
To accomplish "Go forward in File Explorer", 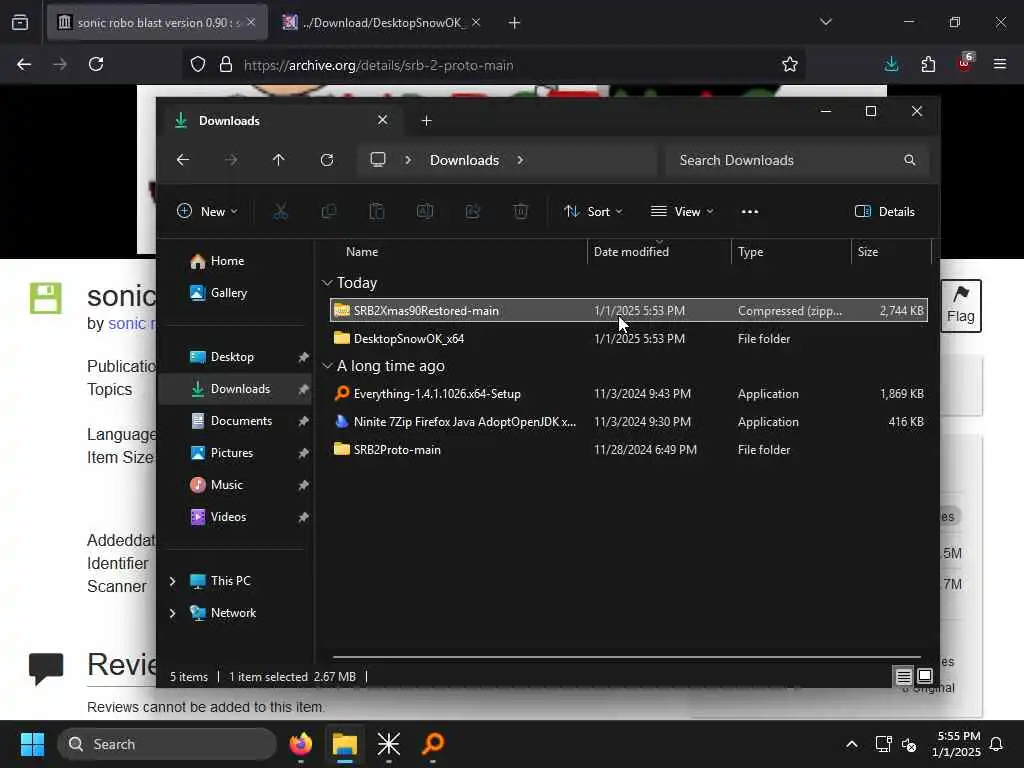I will (231, 160).
